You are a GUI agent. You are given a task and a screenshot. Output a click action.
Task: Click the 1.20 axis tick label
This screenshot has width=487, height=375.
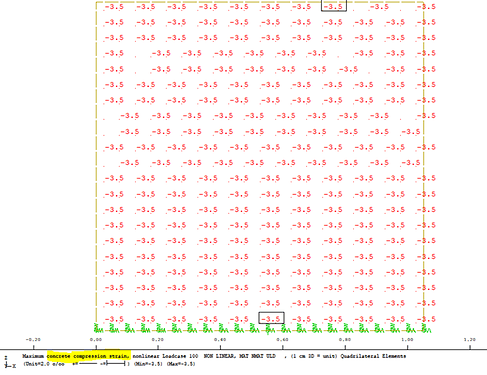(470, 339)
